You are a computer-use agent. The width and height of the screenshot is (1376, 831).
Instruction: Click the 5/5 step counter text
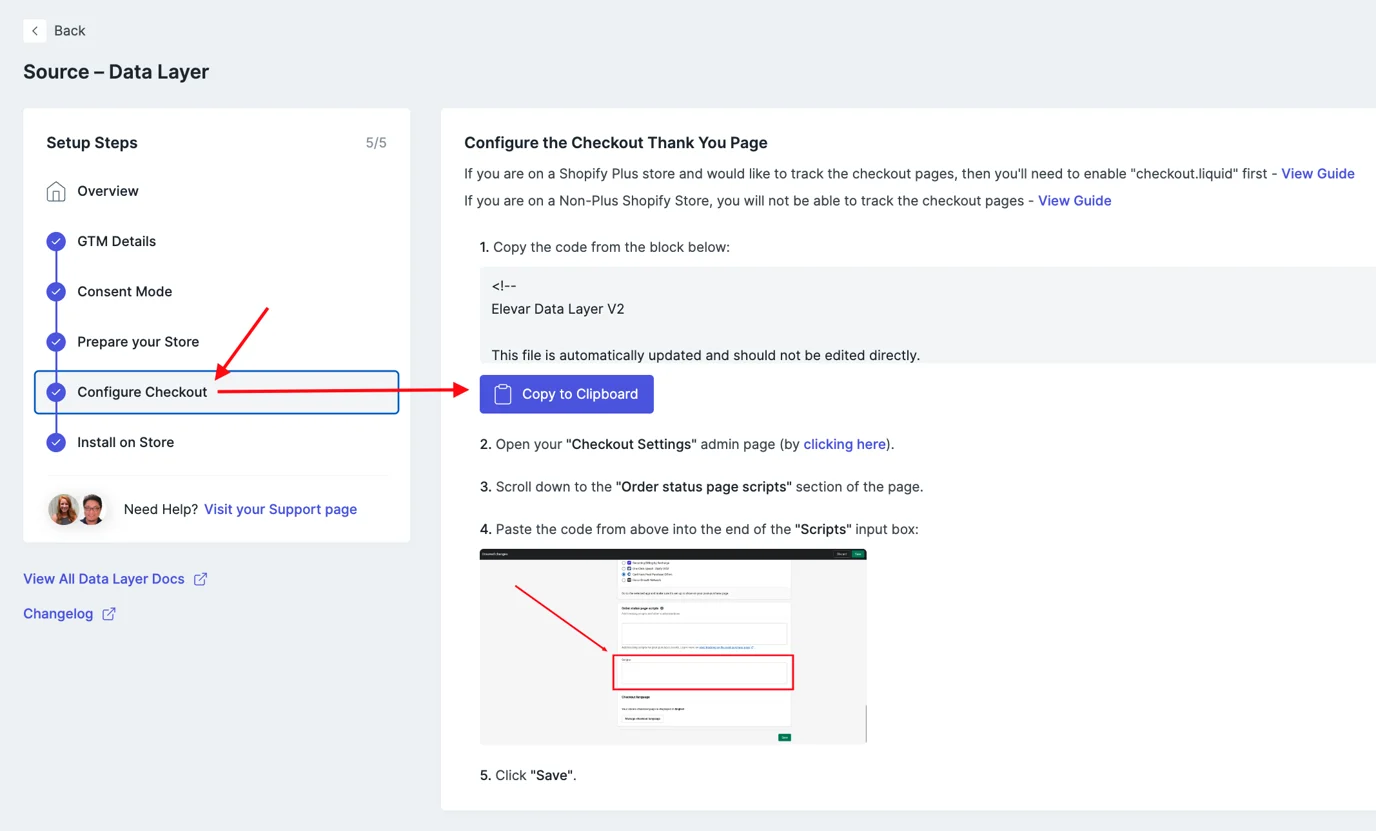tap(376, 143)
